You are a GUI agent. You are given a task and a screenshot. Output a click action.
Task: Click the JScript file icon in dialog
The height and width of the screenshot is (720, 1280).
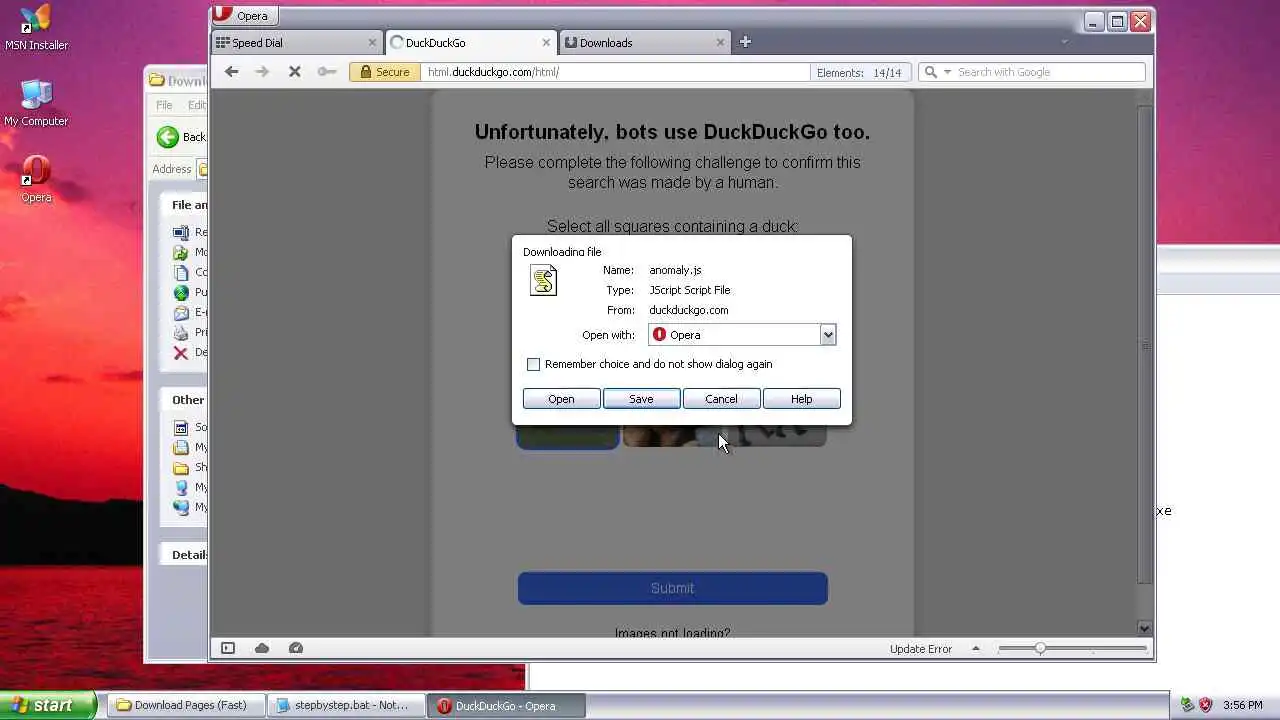[x=543, y=280]
